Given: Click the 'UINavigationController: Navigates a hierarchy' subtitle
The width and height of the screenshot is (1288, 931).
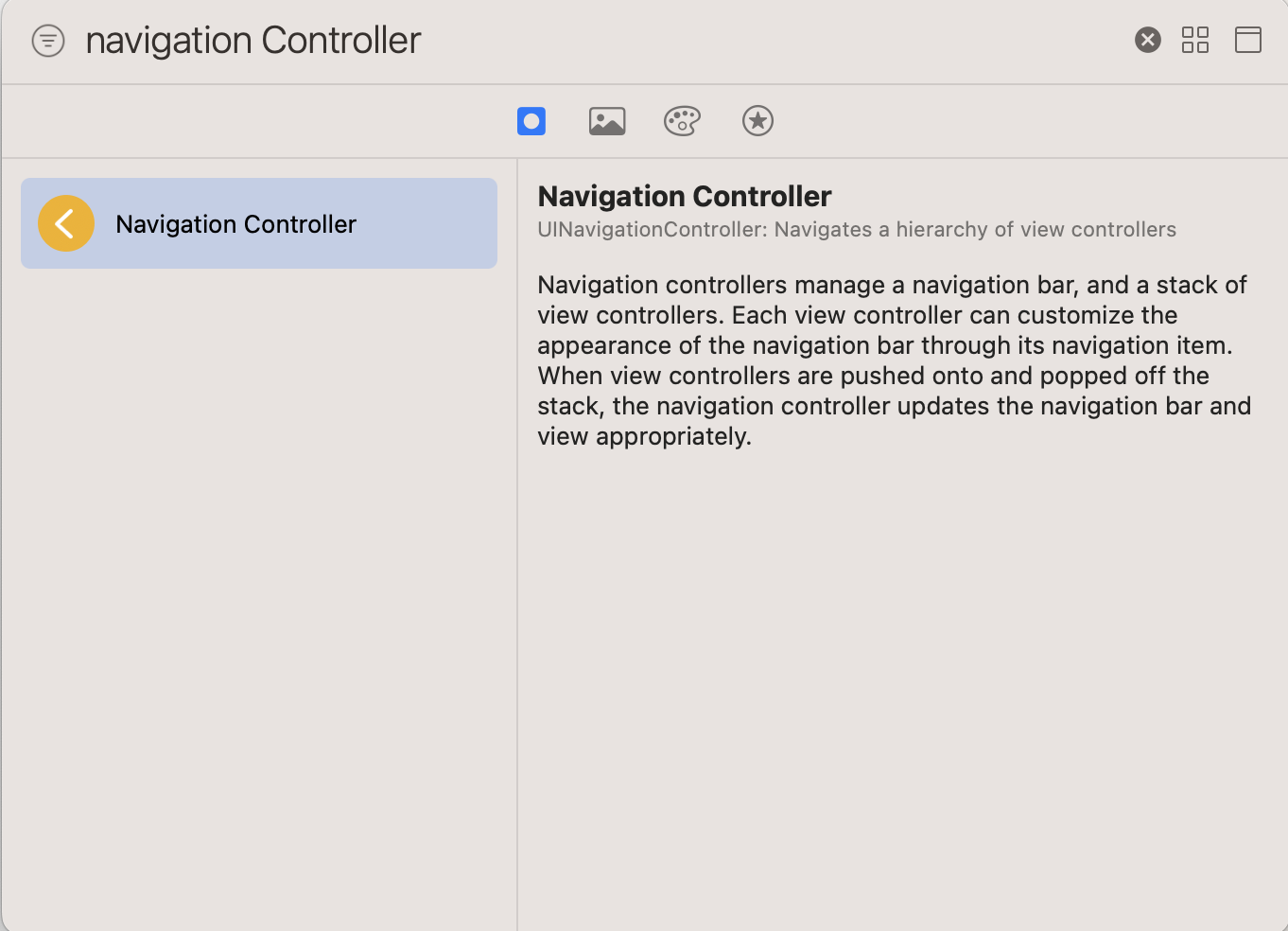Looking at the screenshot, I should click(x=857, y=229).
